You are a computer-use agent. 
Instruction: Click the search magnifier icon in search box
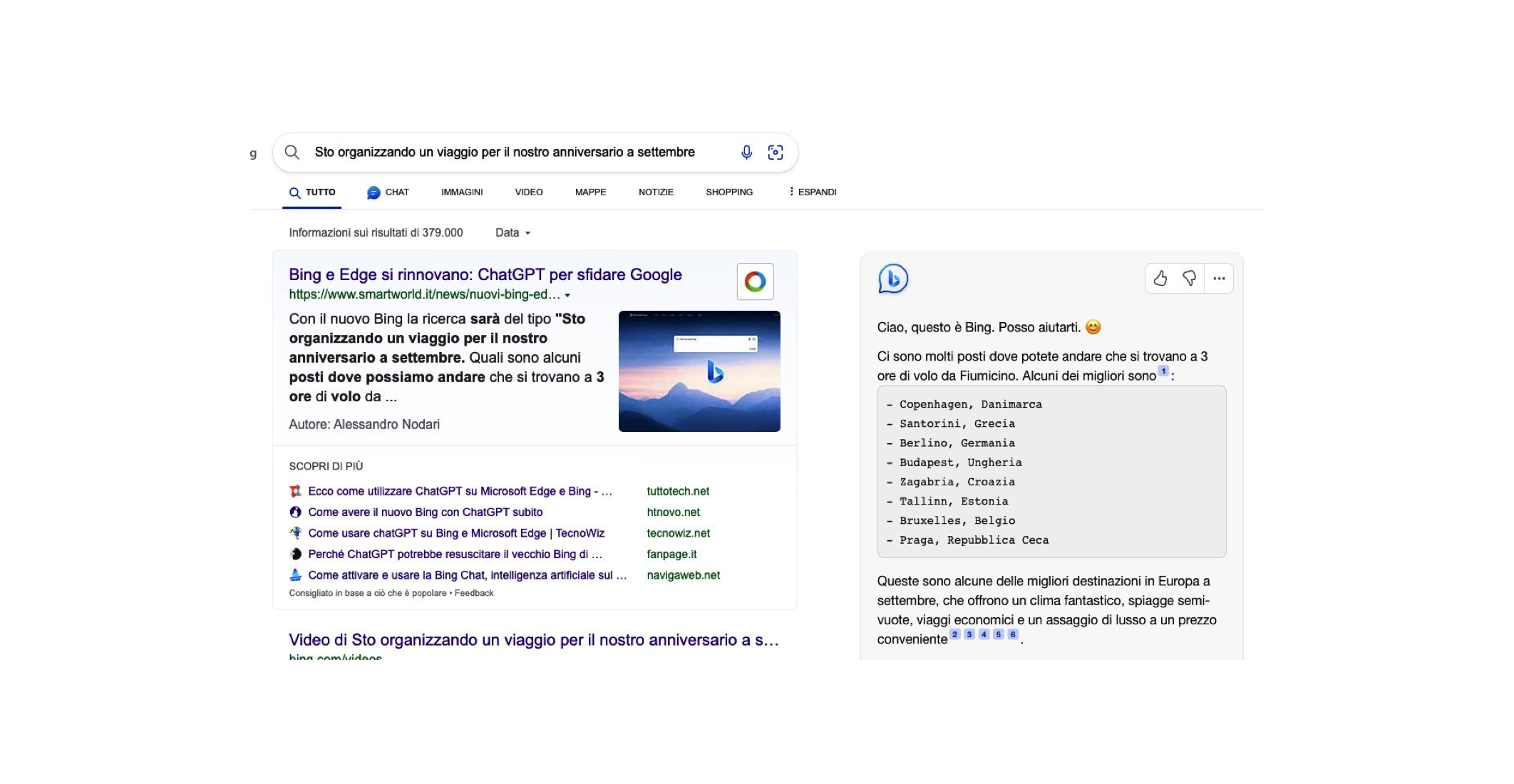tap(292, 152)
